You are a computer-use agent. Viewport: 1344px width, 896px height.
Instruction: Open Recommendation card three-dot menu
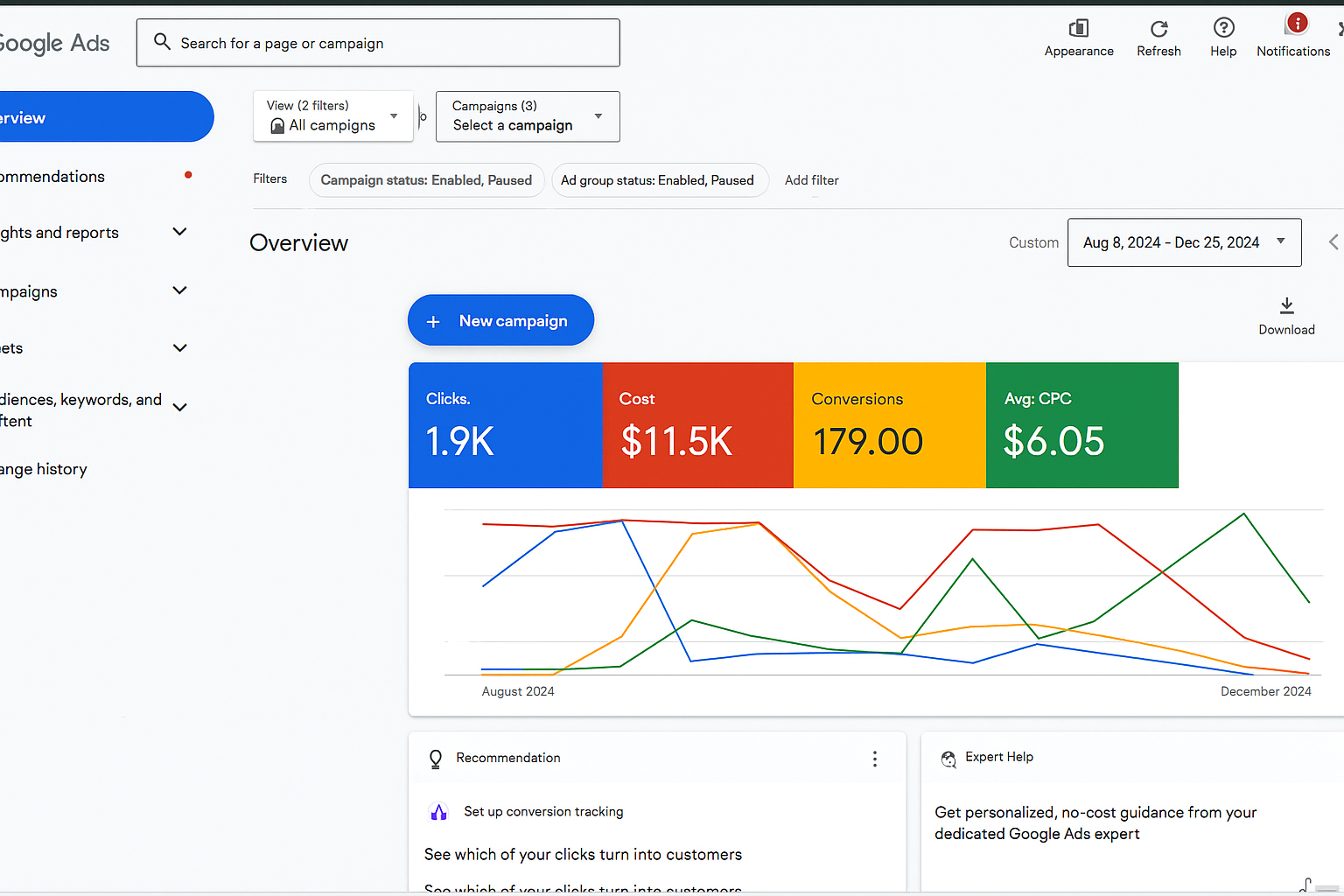click(874, 759)
